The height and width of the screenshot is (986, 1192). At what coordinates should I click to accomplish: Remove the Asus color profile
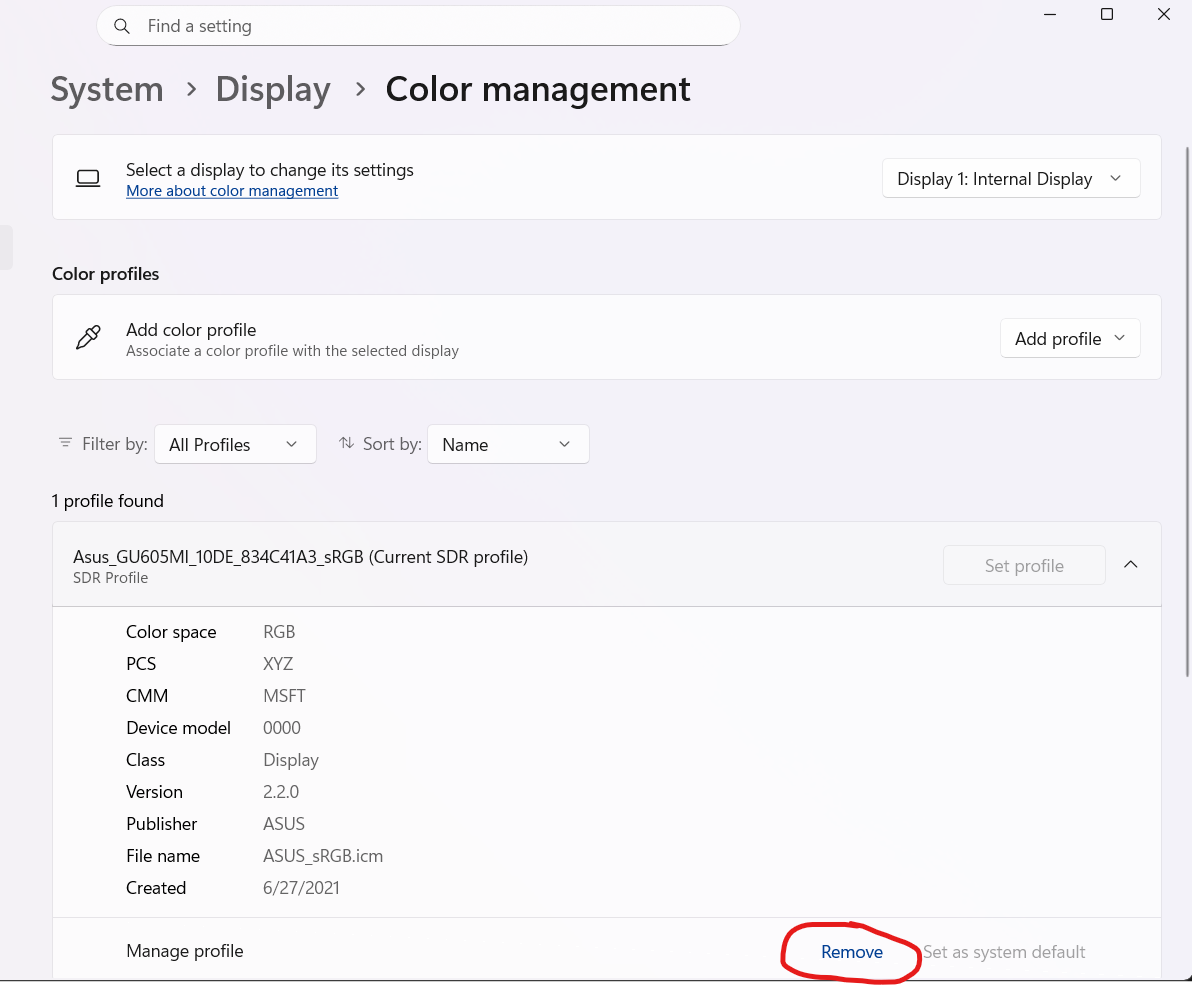pyautogui.click(x=851, y=952)
